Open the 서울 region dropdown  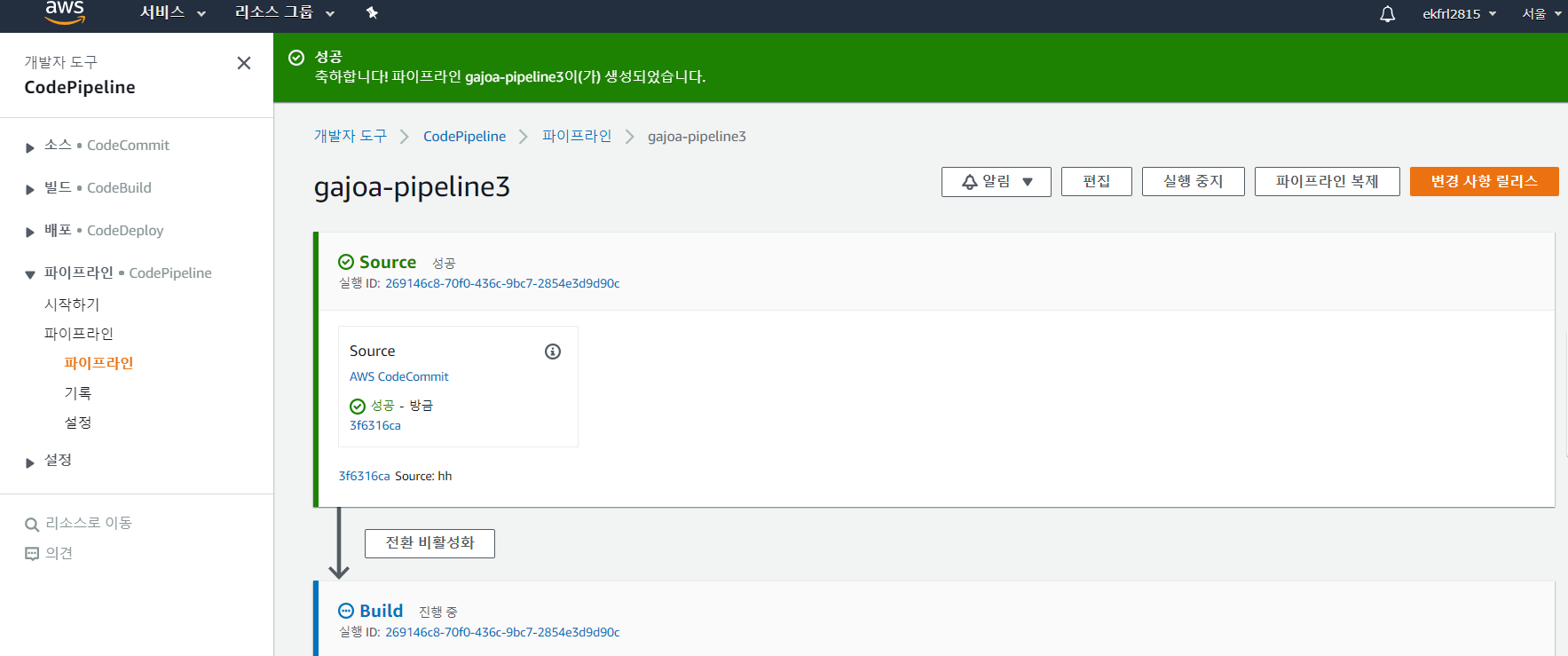coord(1541,13)
